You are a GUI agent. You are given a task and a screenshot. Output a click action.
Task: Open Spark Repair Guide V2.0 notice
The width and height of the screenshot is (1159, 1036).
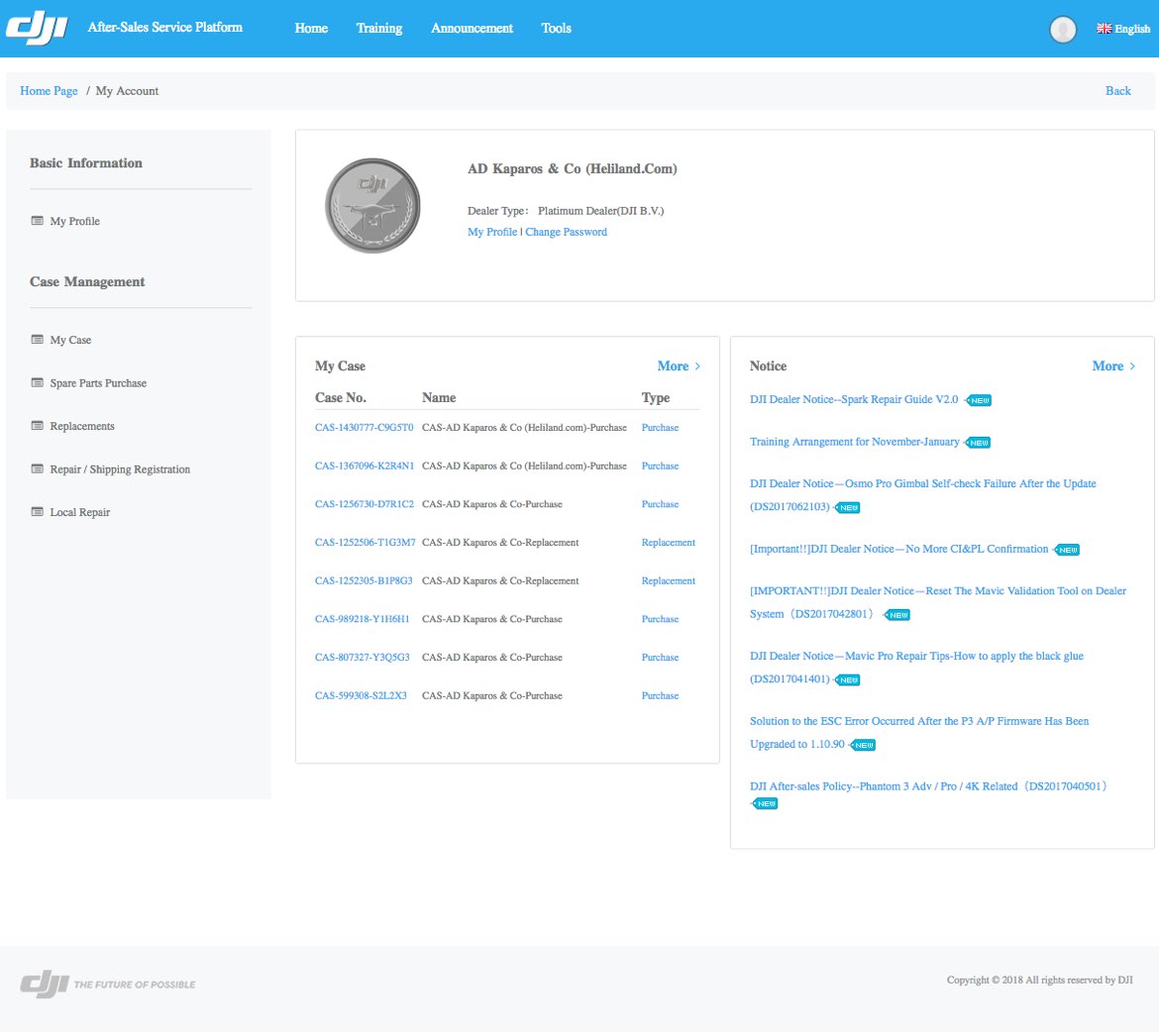853,400
